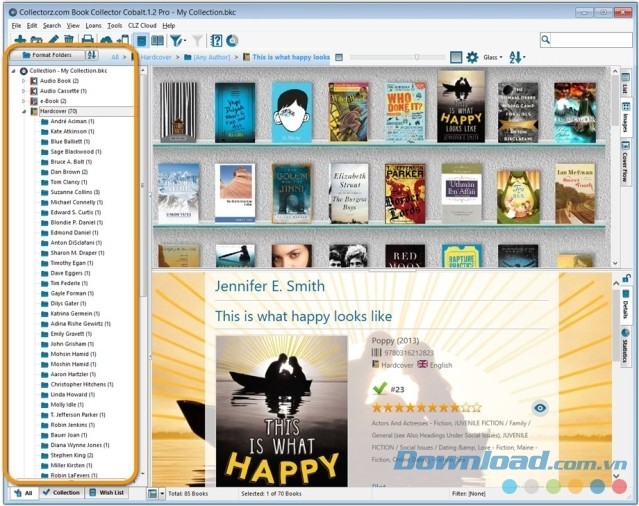Toggle the eye icon in details panel
This screenshot has width=639, height=506.
(x=540, y=407)
